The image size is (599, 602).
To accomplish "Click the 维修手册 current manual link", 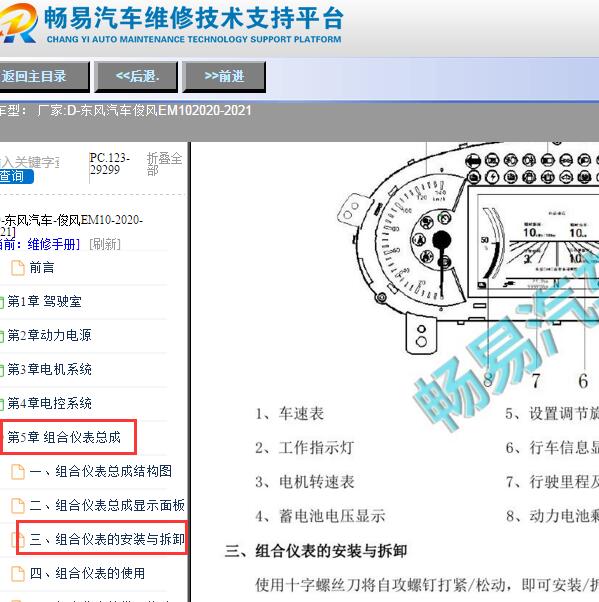I will click(51, 244).
